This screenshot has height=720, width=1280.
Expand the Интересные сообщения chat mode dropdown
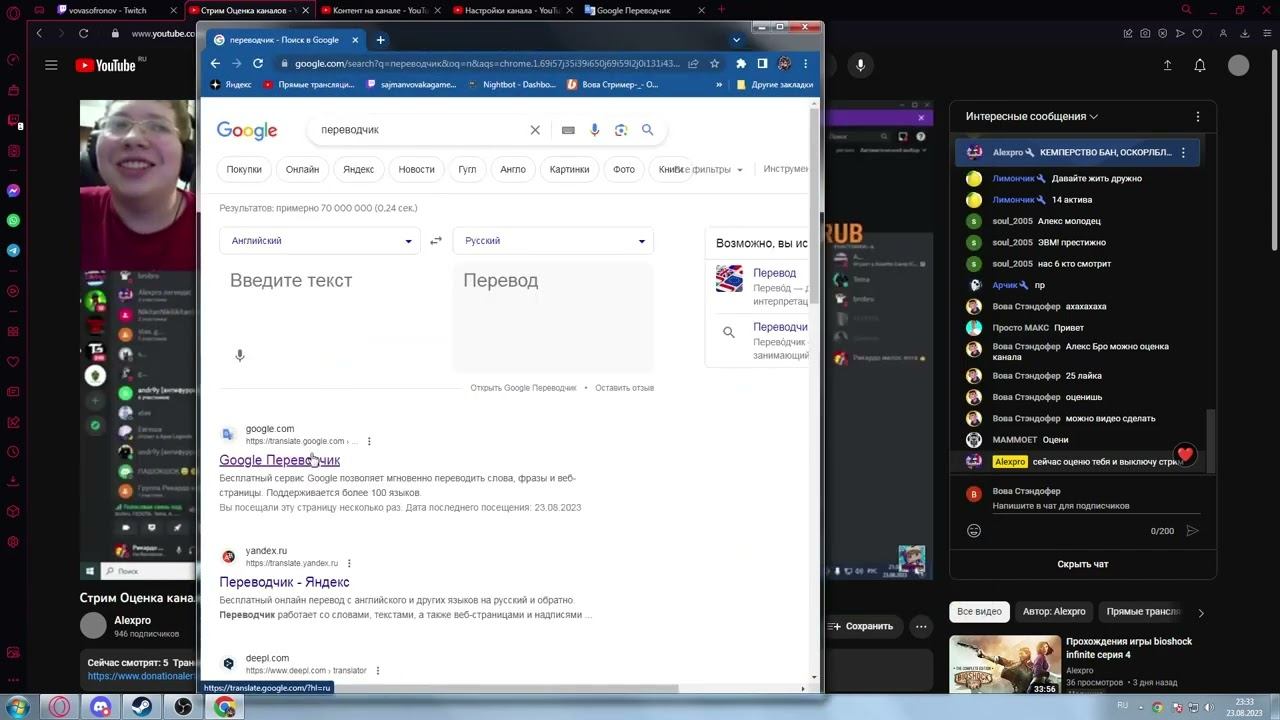[x=1032, y=117]
